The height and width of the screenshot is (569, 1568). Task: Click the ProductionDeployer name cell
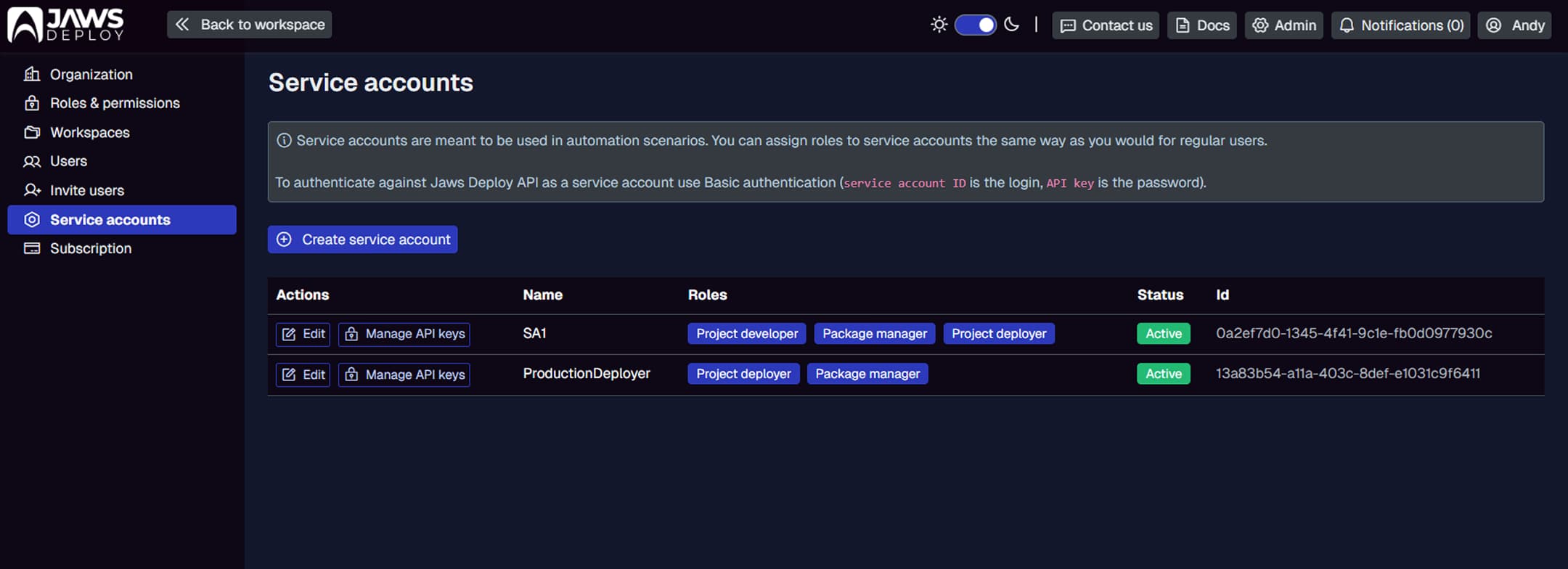point(587,373)
